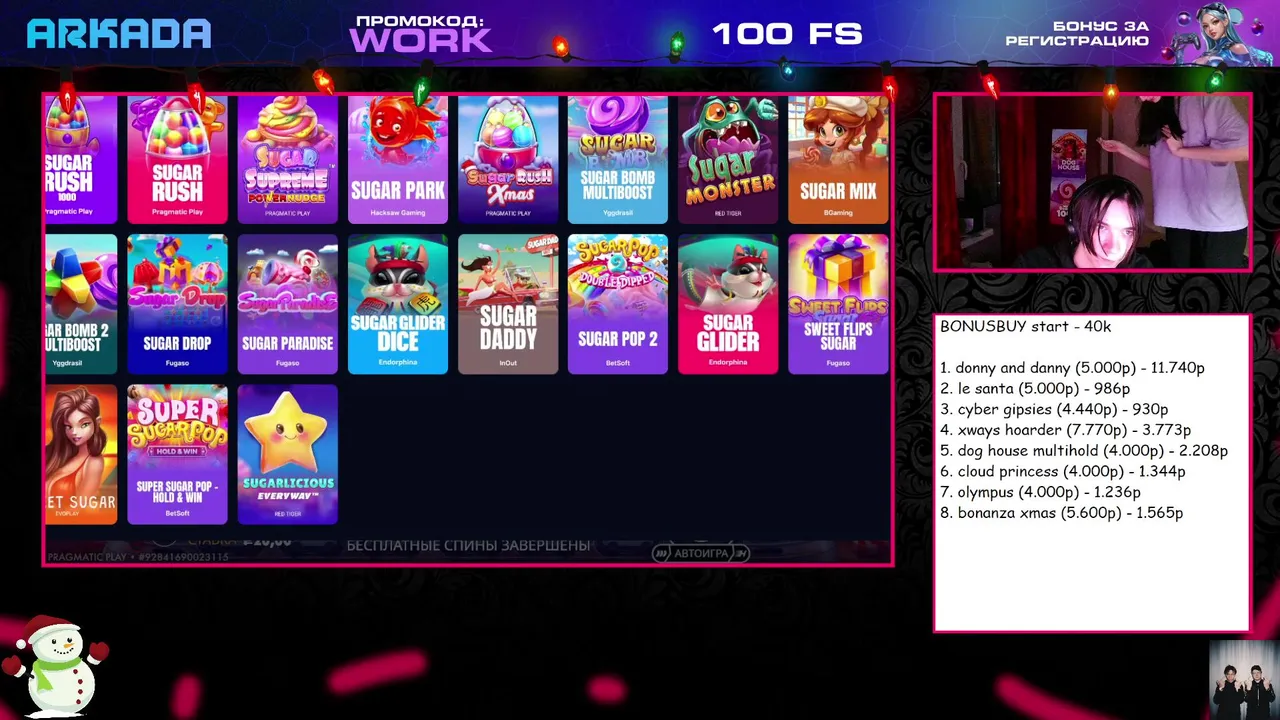Click the webcam video feed
1280x720 pixels.
[x=1092, y=182]
